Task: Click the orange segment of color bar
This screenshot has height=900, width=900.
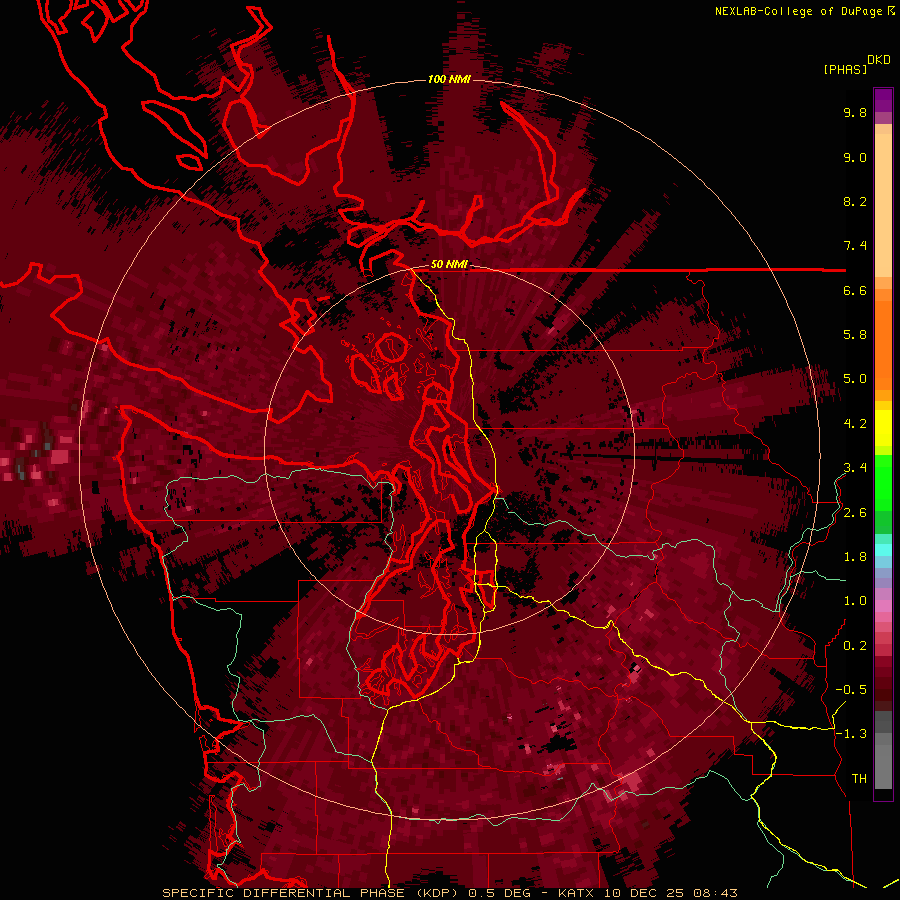Action: click(883, 342)
